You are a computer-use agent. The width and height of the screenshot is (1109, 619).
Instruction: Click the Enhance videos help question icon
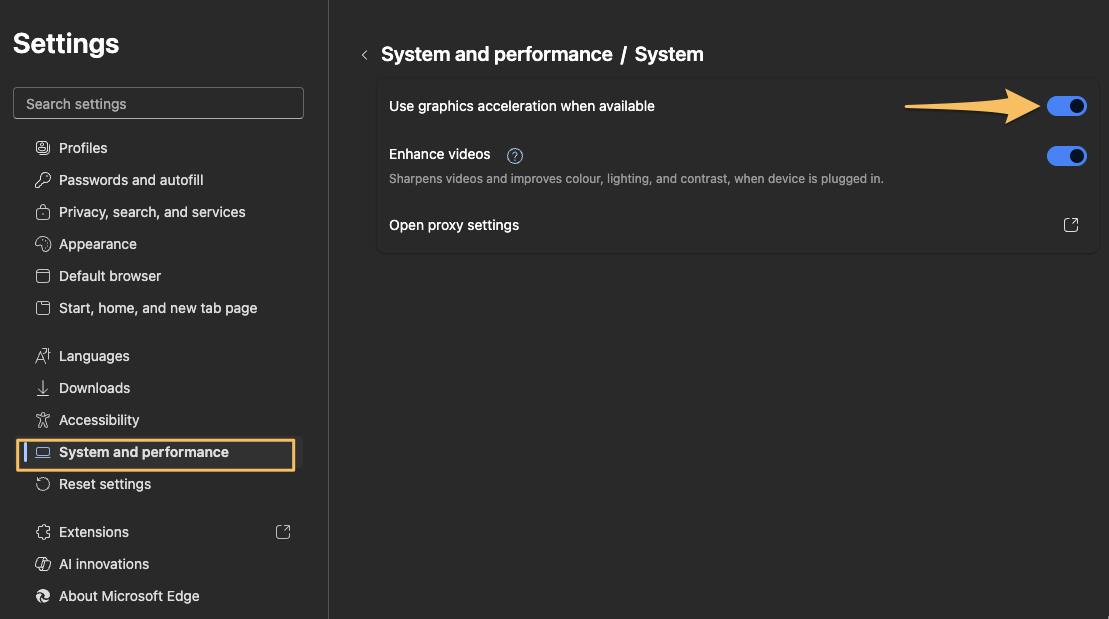515,156
